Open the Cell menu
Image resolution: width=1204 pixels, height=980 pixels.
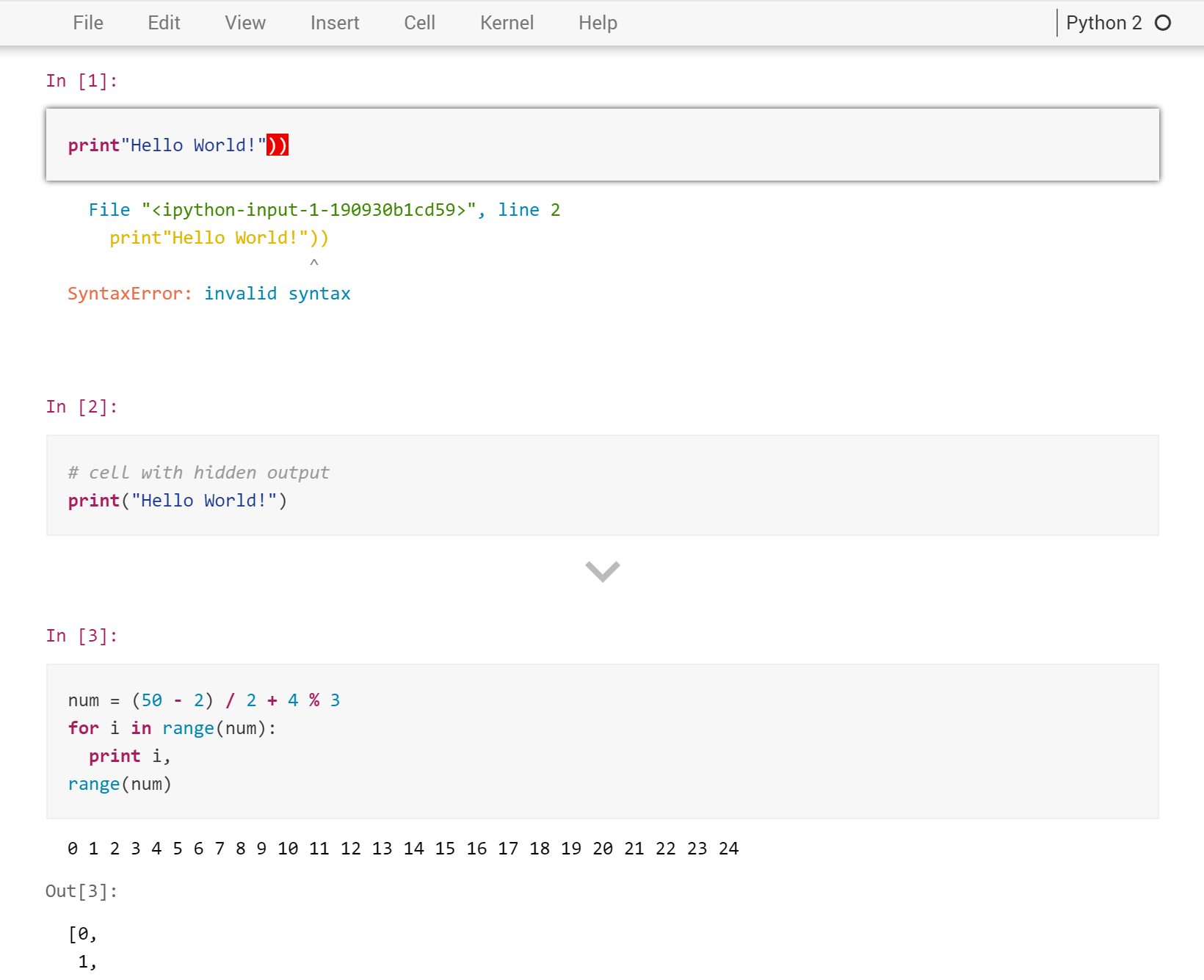(x=419, y=23)
